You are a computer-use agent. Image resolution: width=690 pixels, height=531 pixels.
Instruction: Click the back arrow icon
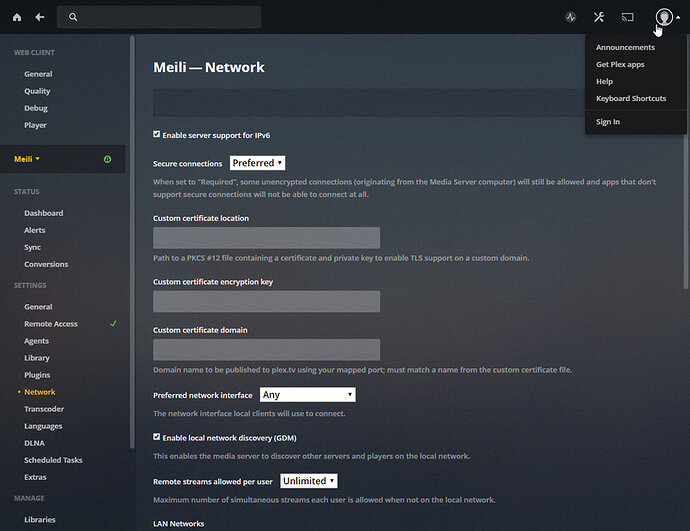click(40, 17)
